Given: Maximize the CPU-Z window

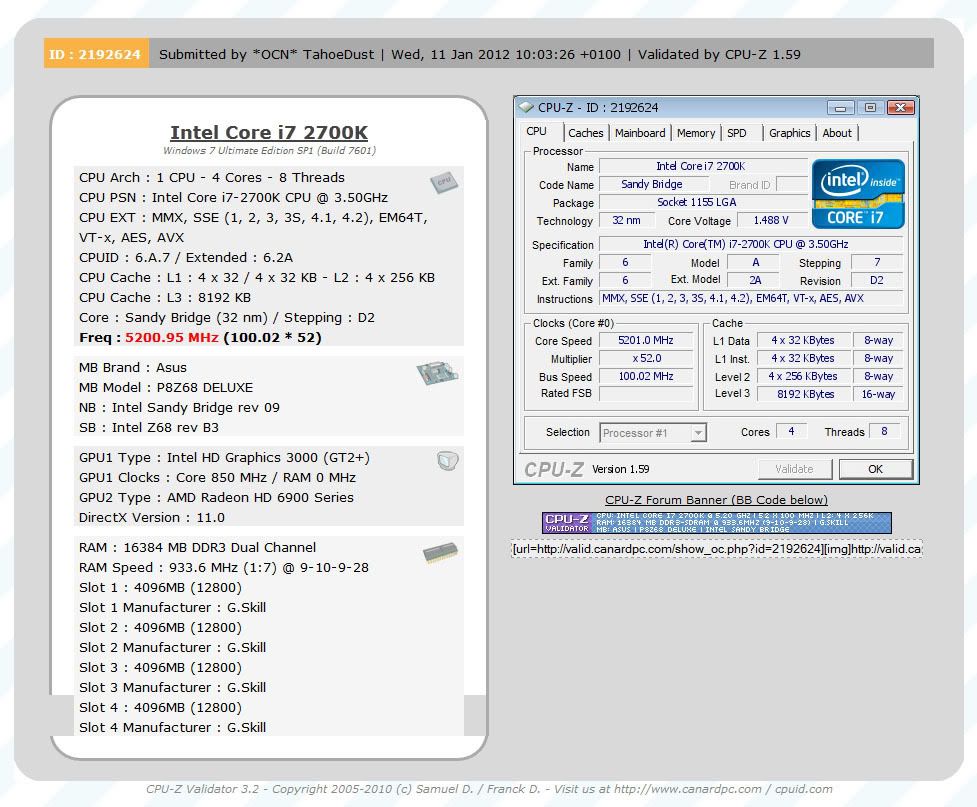Looking at the screenshot, I should (870, 108).
